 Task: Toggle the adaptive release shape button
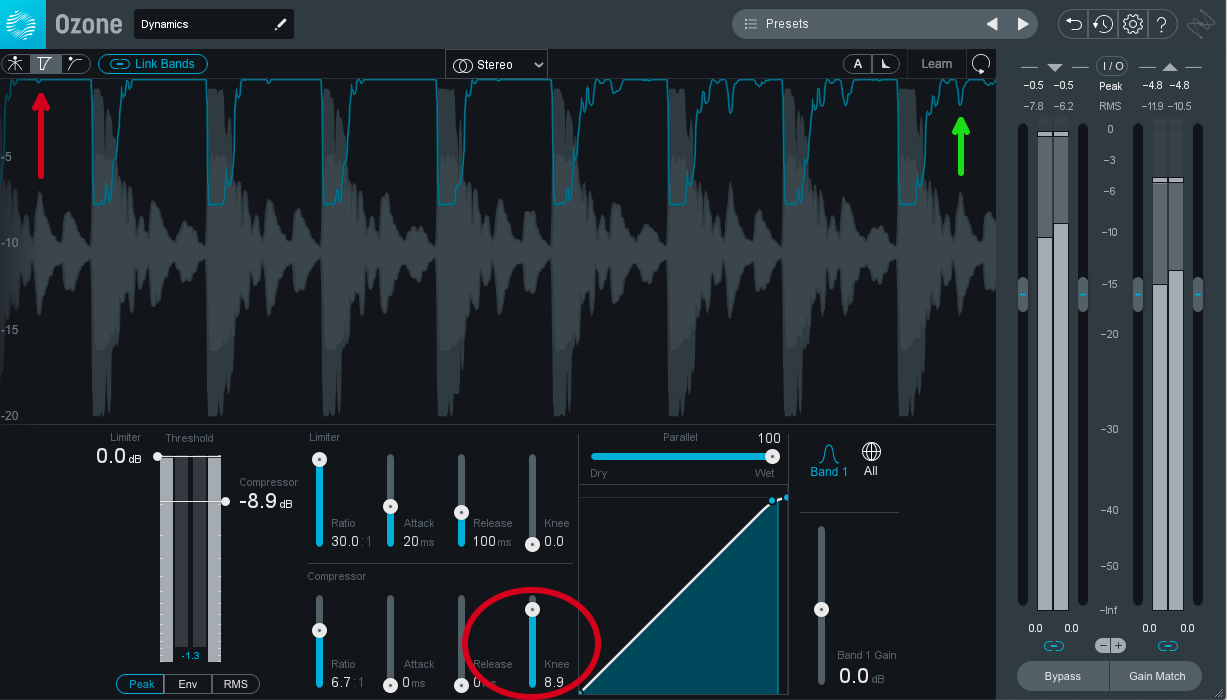886,64
